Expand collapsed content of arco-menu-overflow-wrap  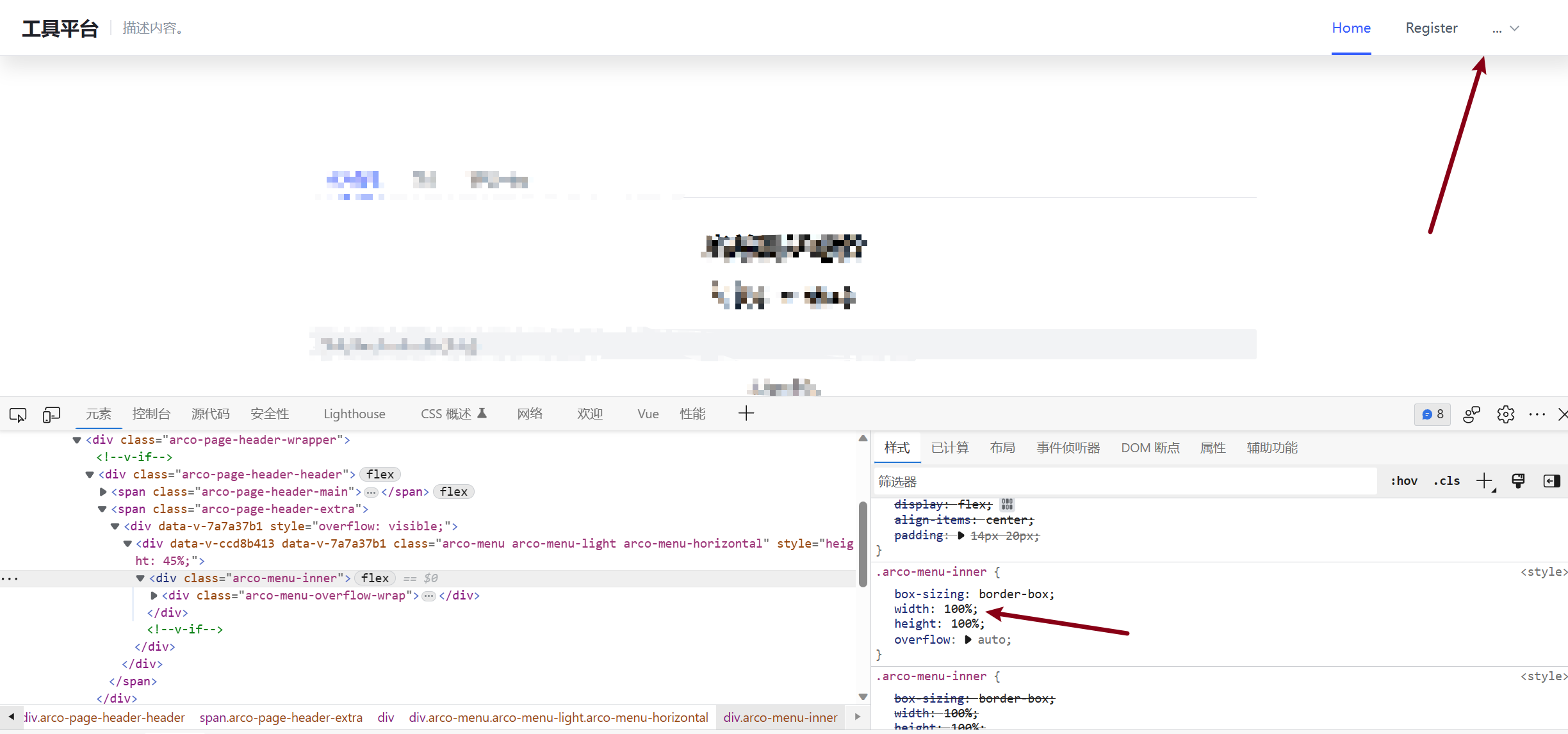point(429,596)
